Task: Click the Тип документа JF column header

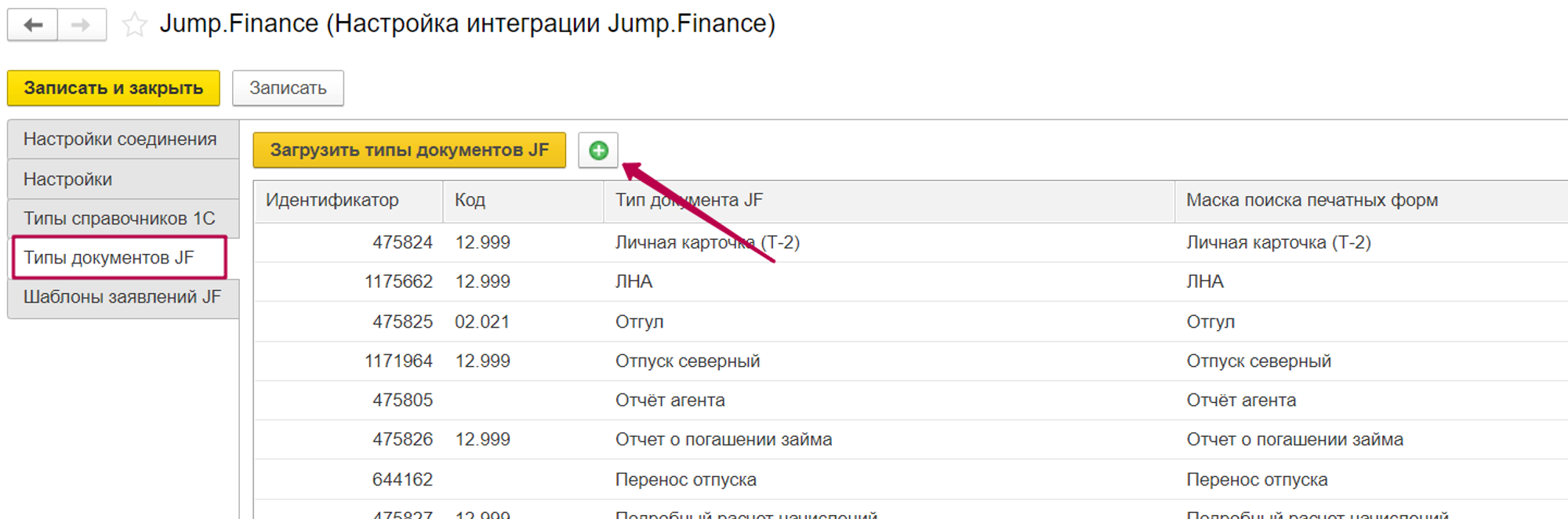Action: point(689,201)
